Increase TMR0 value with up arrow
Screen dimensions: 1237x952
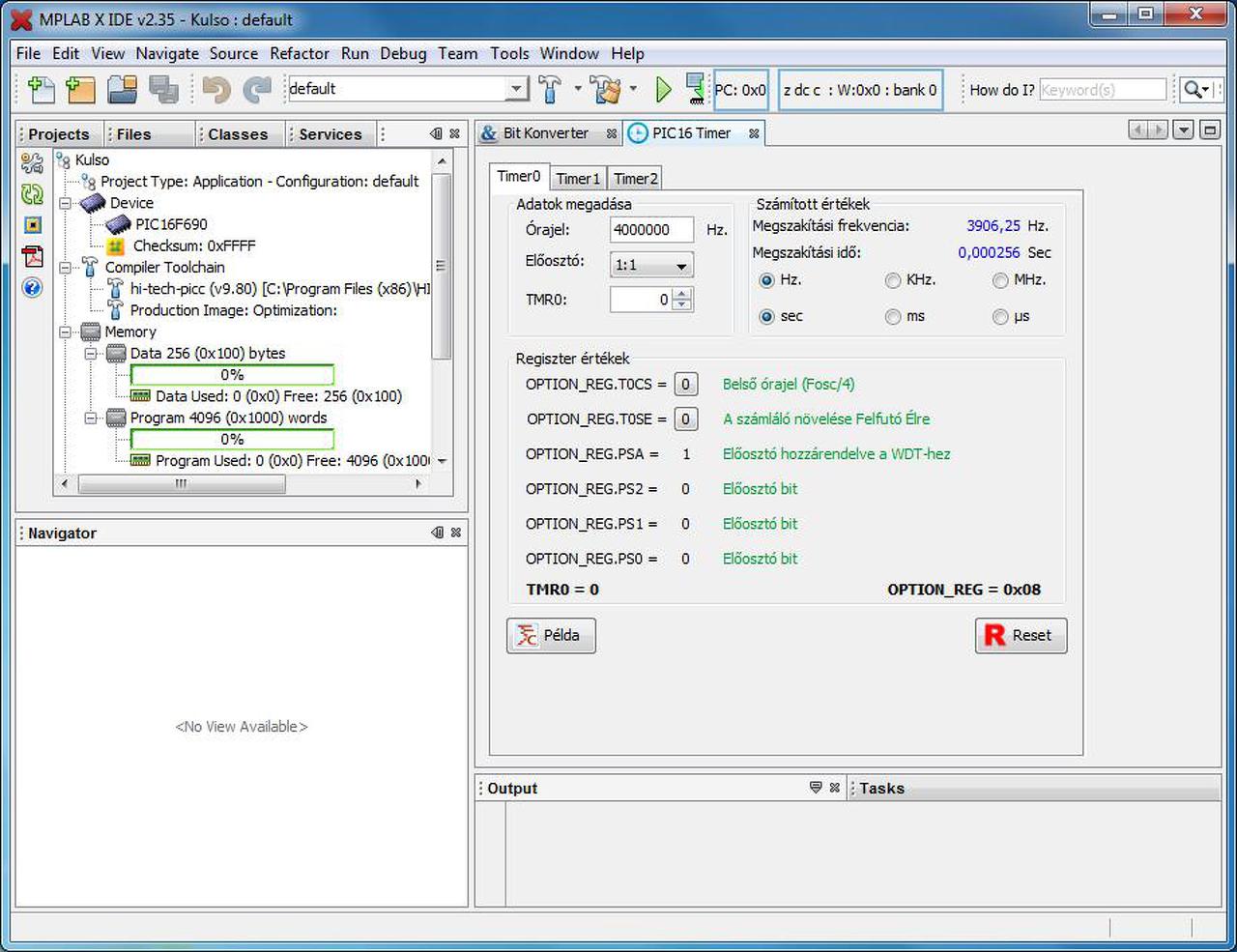(683, 294)
